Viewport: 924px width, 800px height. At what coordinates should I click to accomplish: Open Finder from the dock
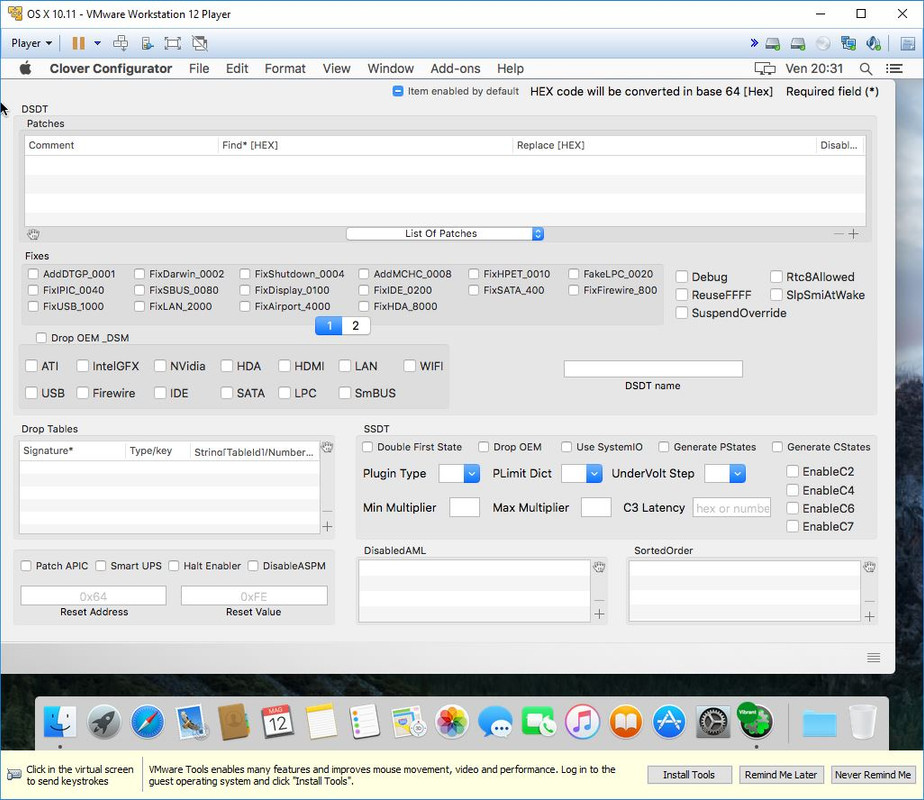tap(60, 722)
